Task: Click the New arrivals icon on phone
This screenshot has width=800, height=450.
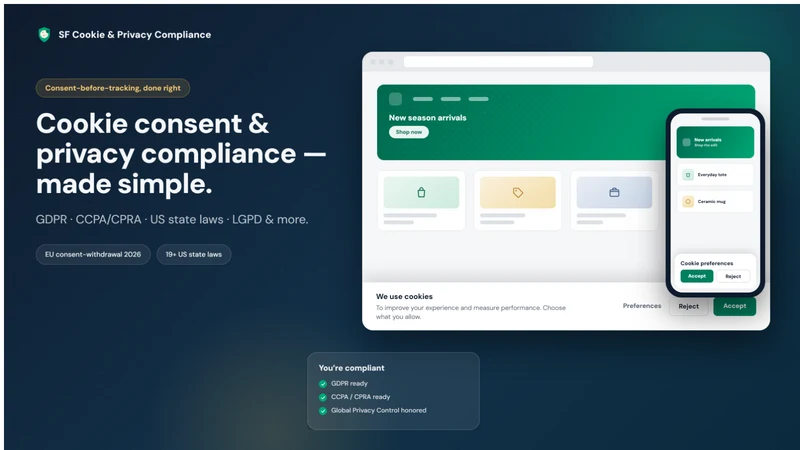Action: (x=687, y=142)
